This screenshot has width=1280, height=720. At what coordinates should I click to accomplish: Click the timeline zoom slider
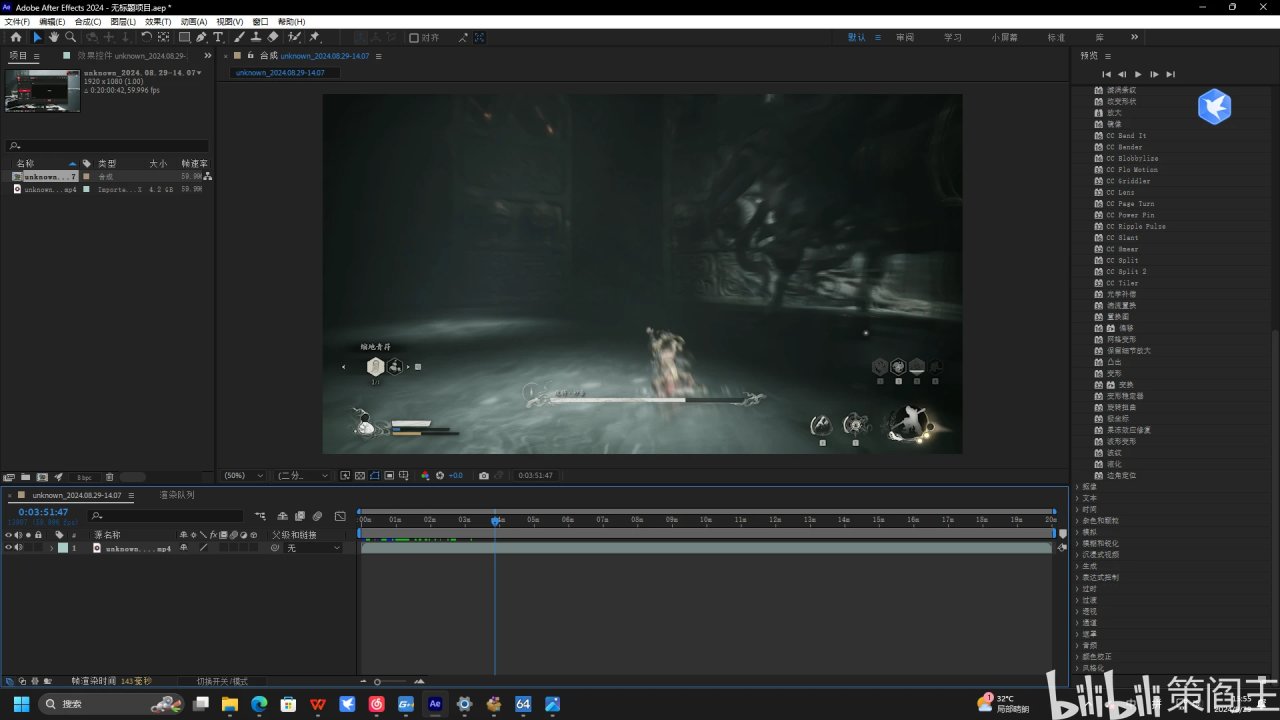tap(378, 682)
